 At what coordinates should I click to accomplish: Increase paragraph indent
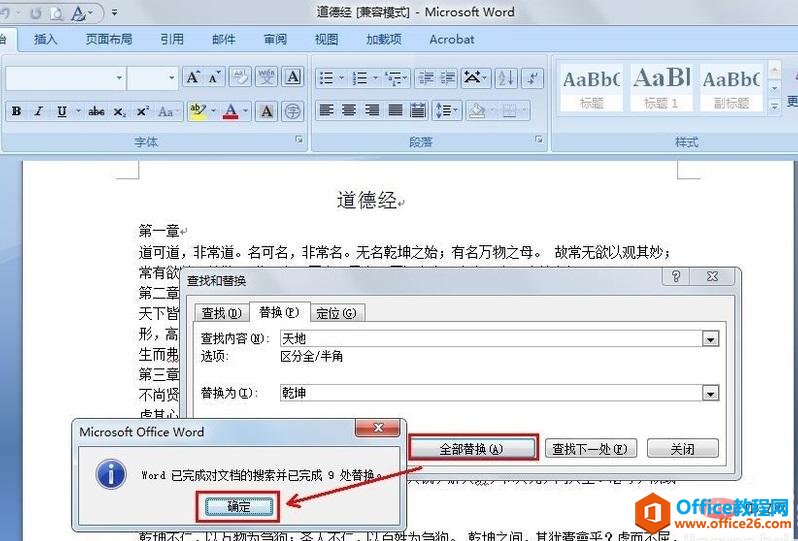pos(448,78)
